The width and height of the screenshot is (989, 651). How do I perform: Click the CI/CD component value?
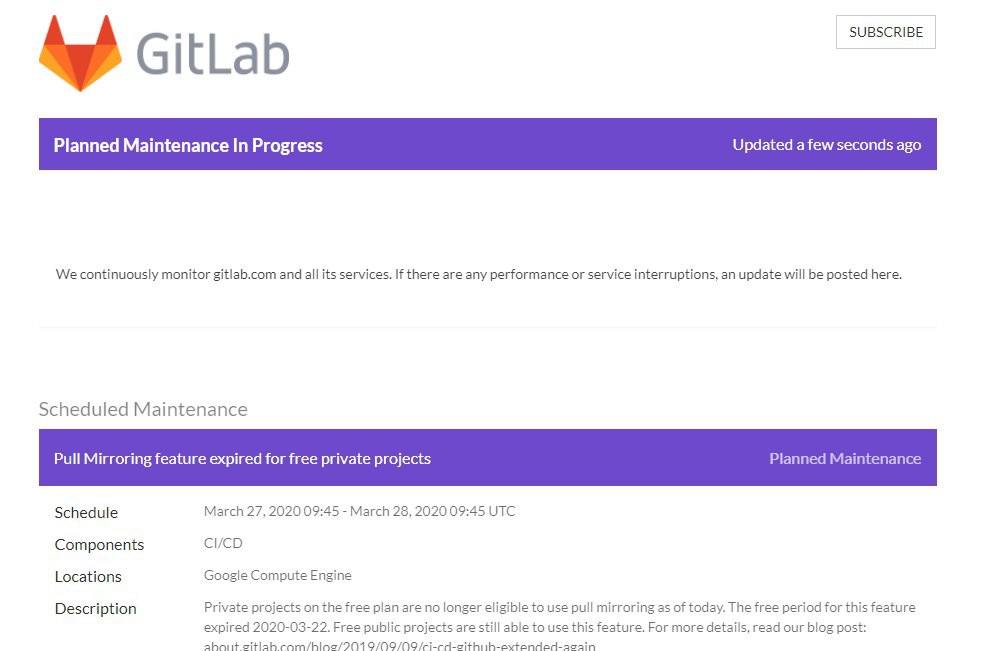[223, 543]
